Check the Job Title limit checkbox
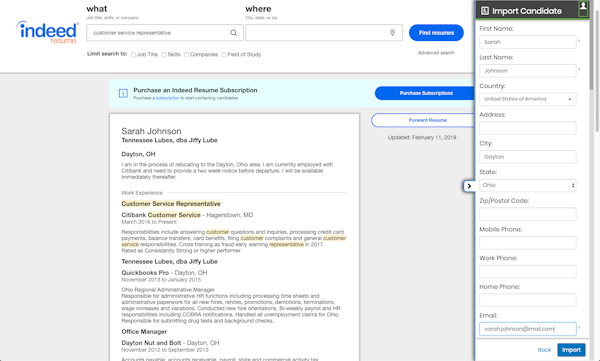The width and height of the screenshot is (600, 361). pos(133,55)
